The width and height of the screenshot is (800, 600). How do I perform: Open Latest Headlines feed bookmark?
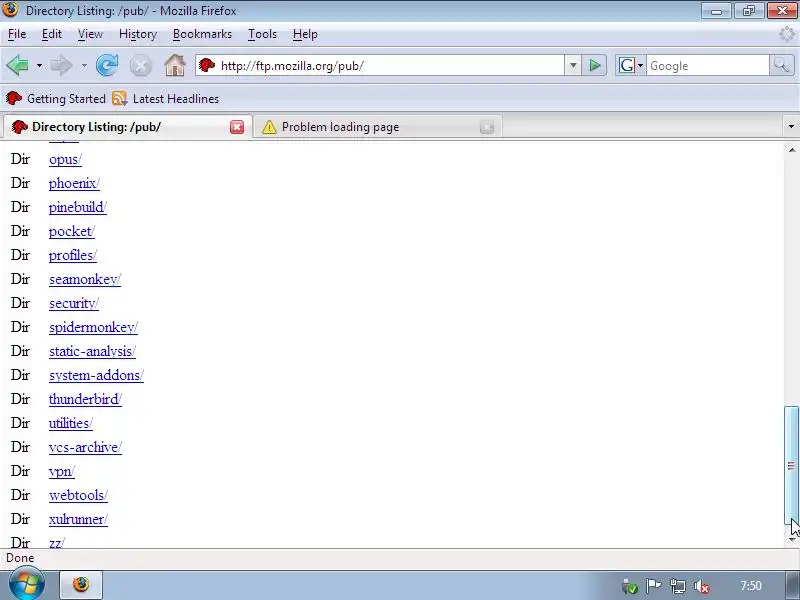(x=165, y=98)
